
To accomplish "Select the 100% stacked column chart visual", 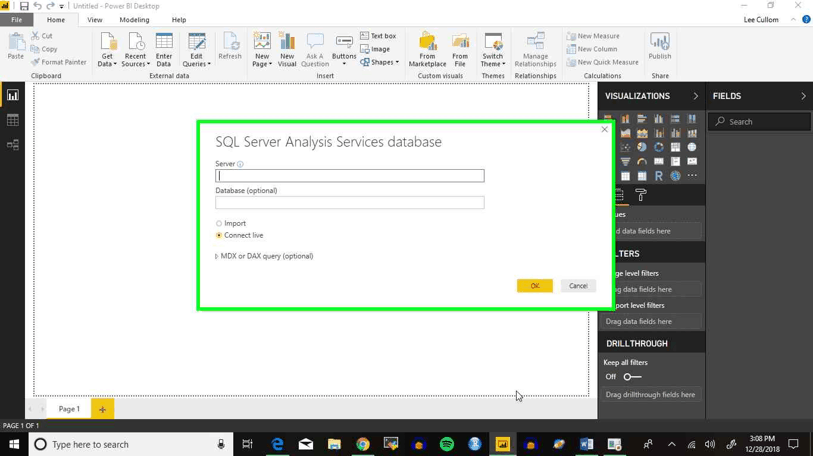I will click(691, 119).
